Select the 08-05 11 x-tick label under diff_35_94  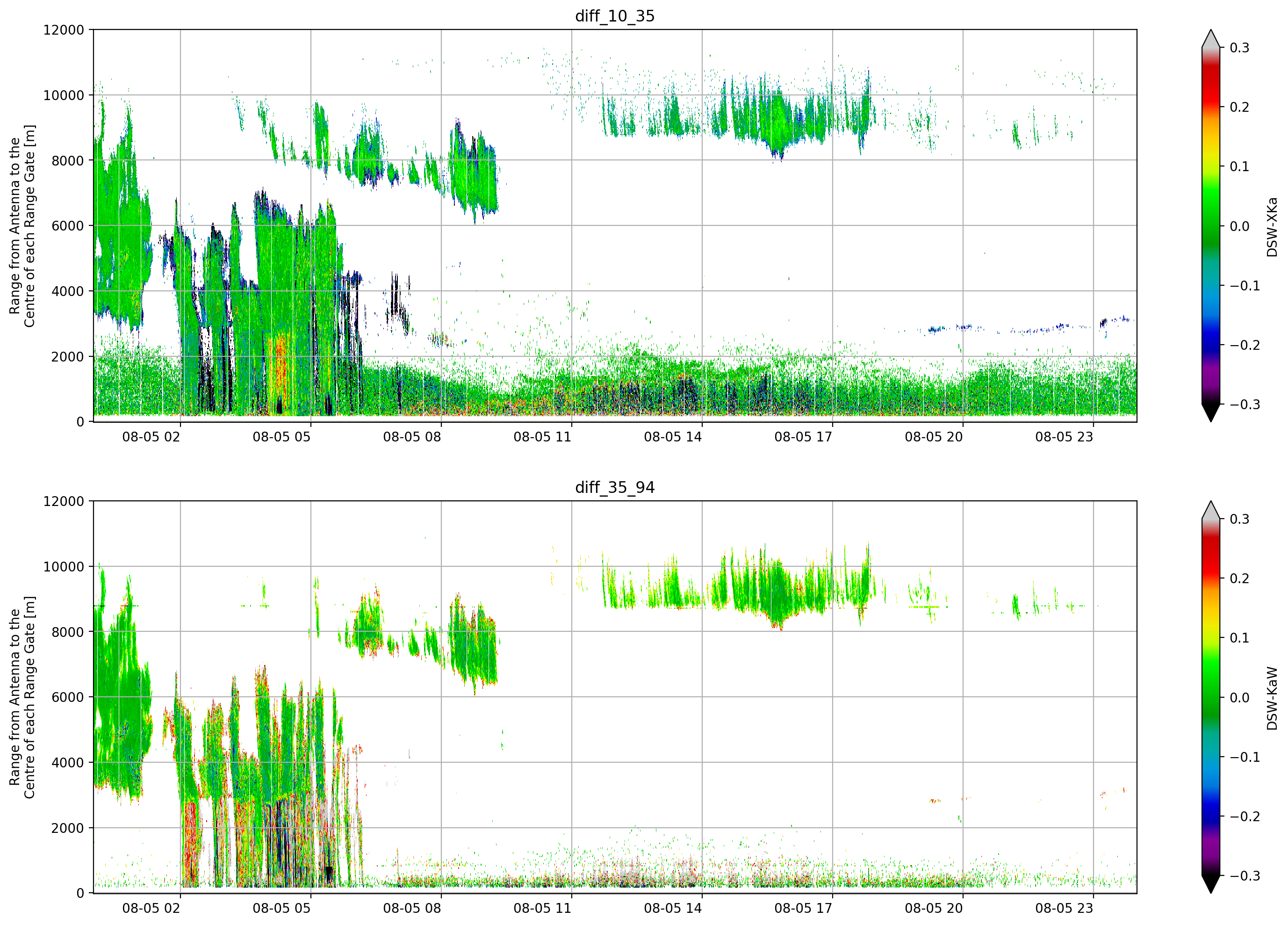click(x=542, y=908)
